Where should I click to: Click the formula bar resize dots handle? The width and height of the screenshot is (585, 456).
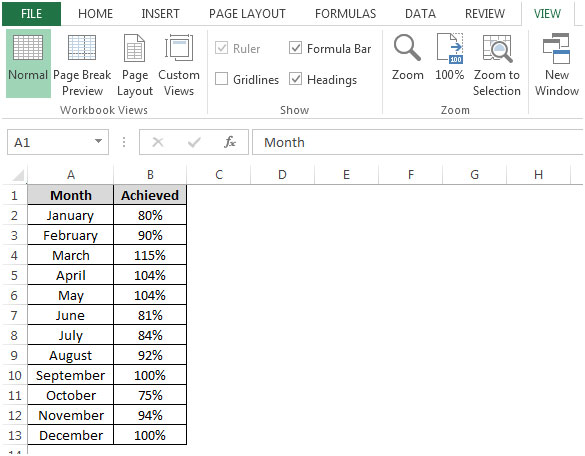[124, 142]
